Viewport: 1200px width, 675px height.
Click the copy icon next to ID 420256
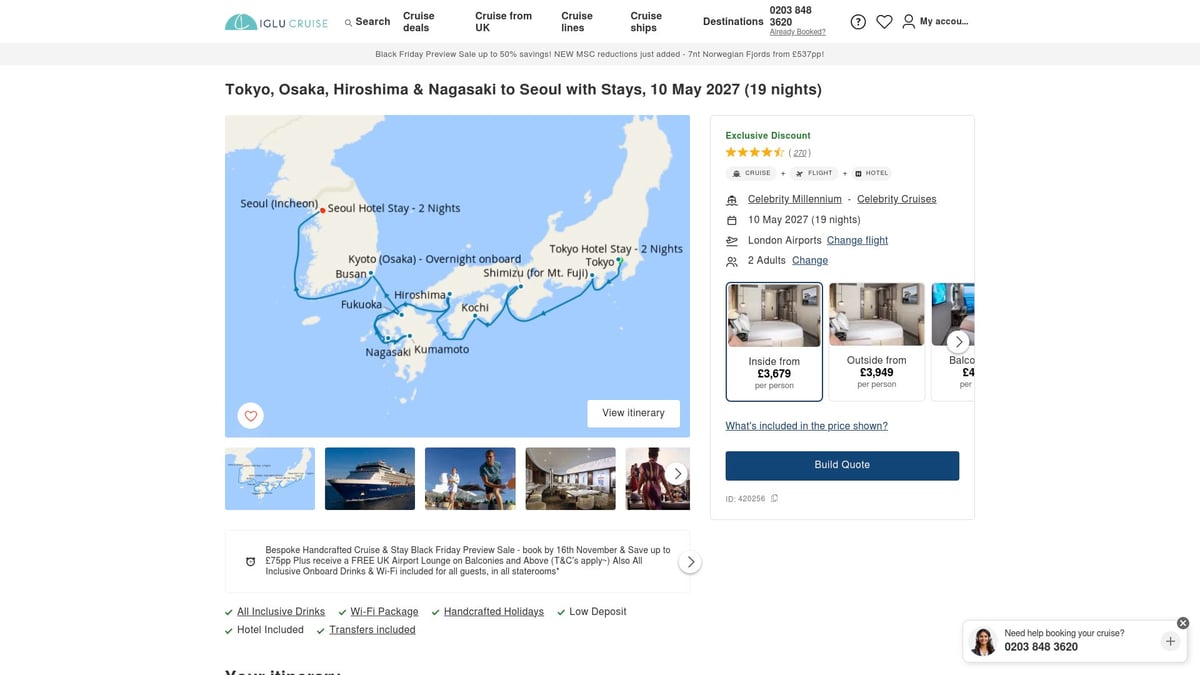(774, 497)
